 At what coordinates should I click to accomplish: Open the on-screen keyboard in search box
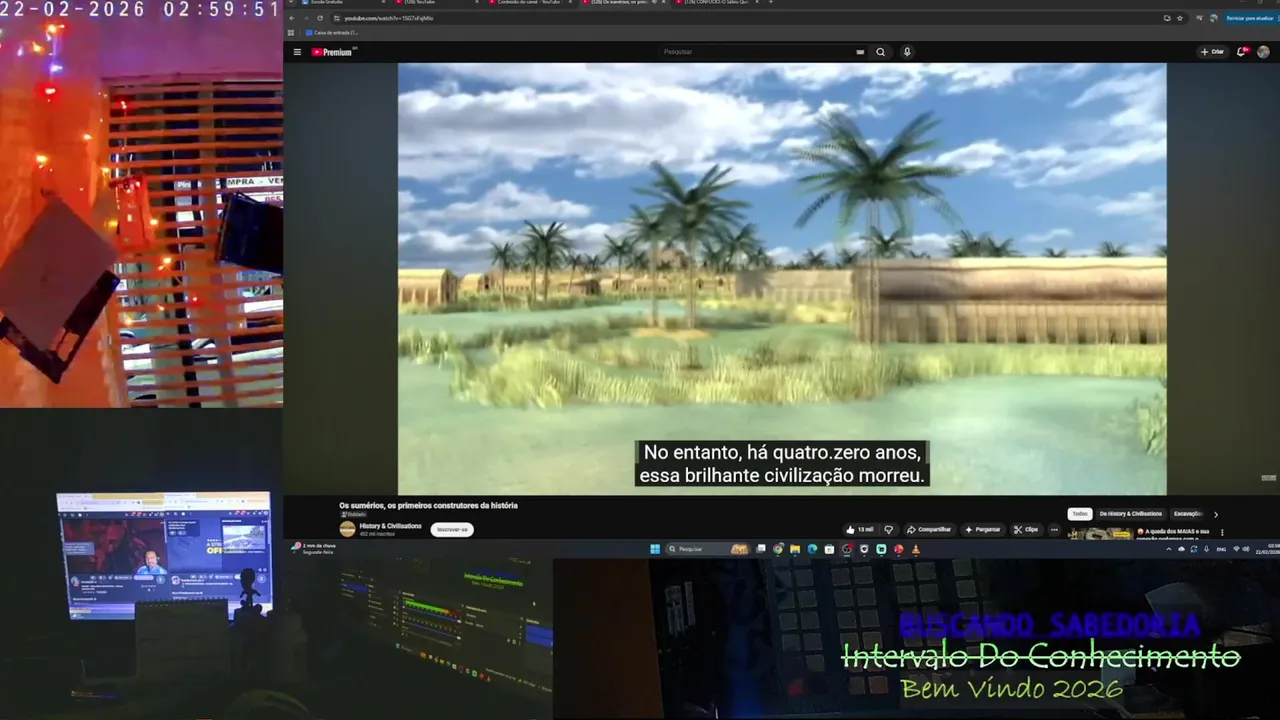click(x=860, y=52)
